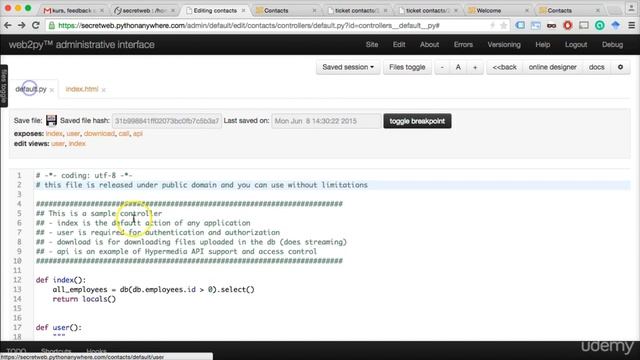Go forward with browser forward arrow
This screenshot has height=360, width=640.
coord(21,25)
